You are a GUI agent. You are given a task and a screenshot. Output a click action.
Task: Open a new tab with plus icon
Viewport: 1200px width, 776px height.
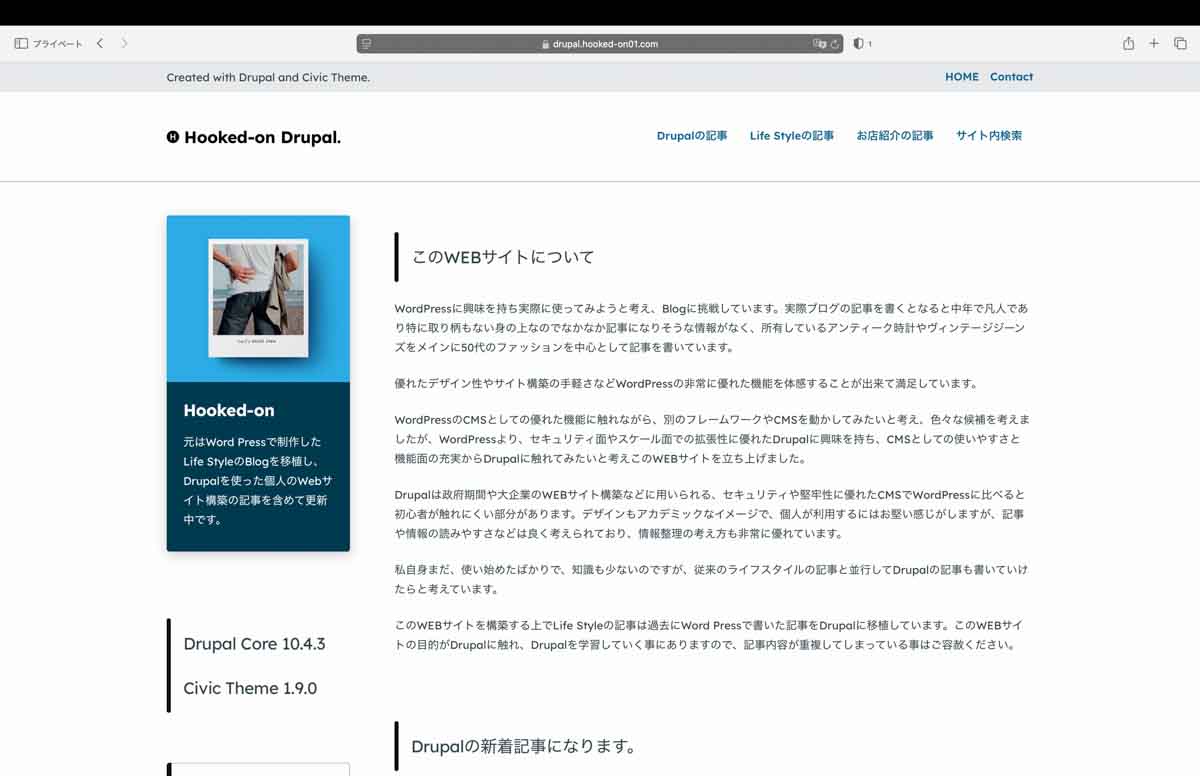click(1154, 44)
